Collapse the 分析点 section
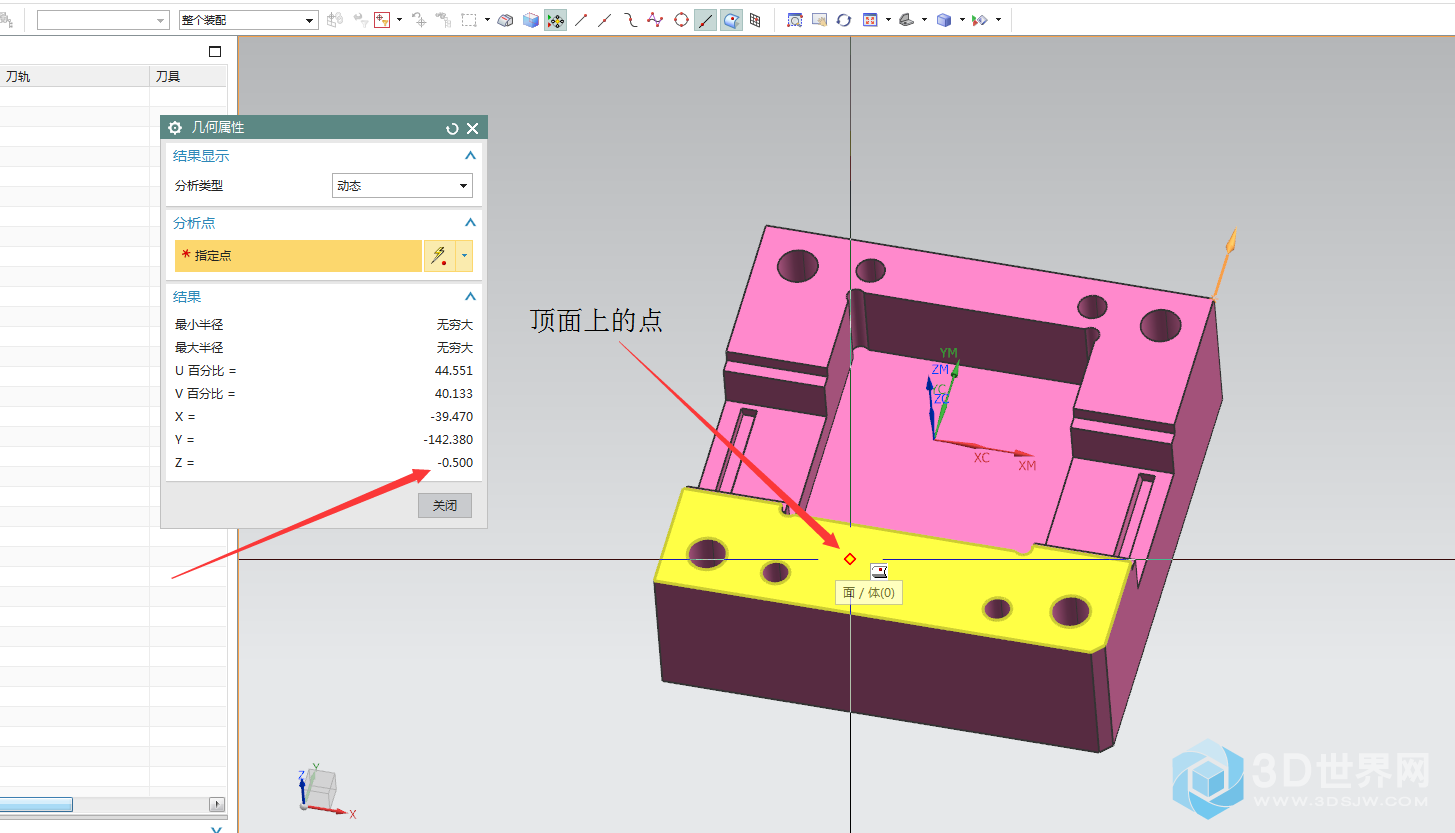 [470, 223]
